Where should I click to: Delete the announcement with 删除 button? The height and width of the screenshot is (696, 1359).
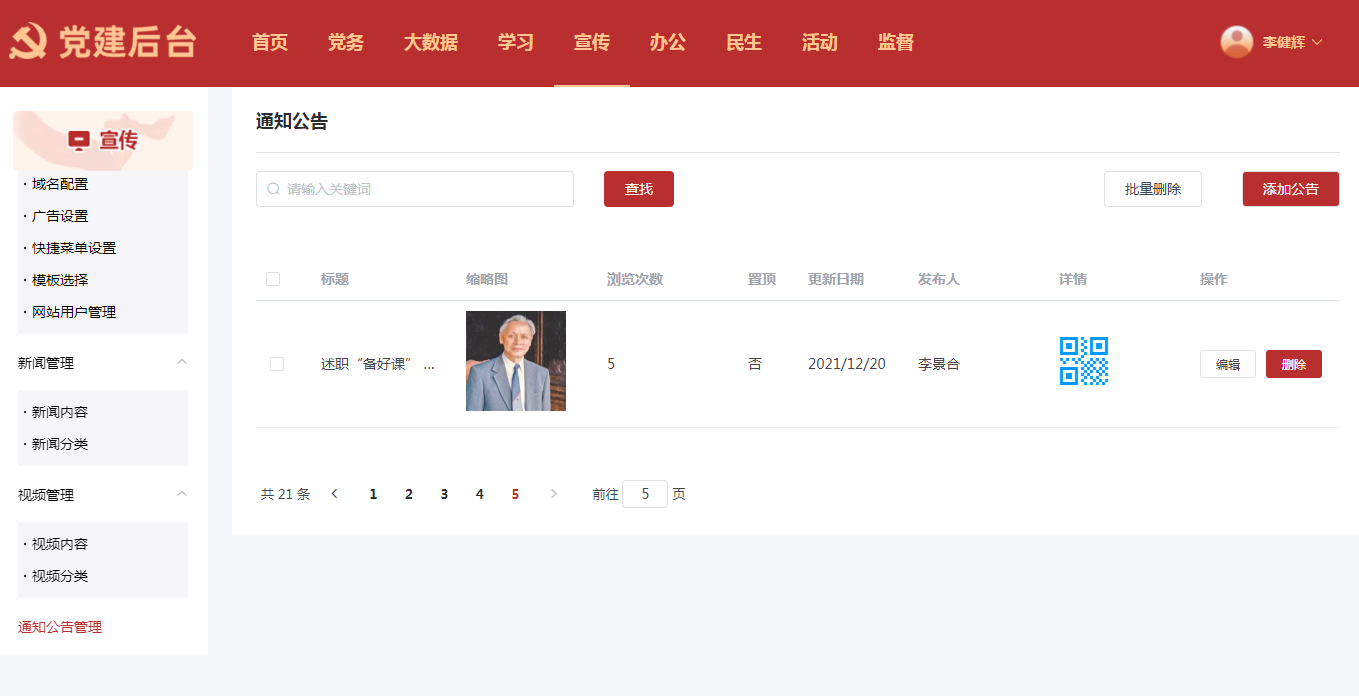[x=1293, y=364]
